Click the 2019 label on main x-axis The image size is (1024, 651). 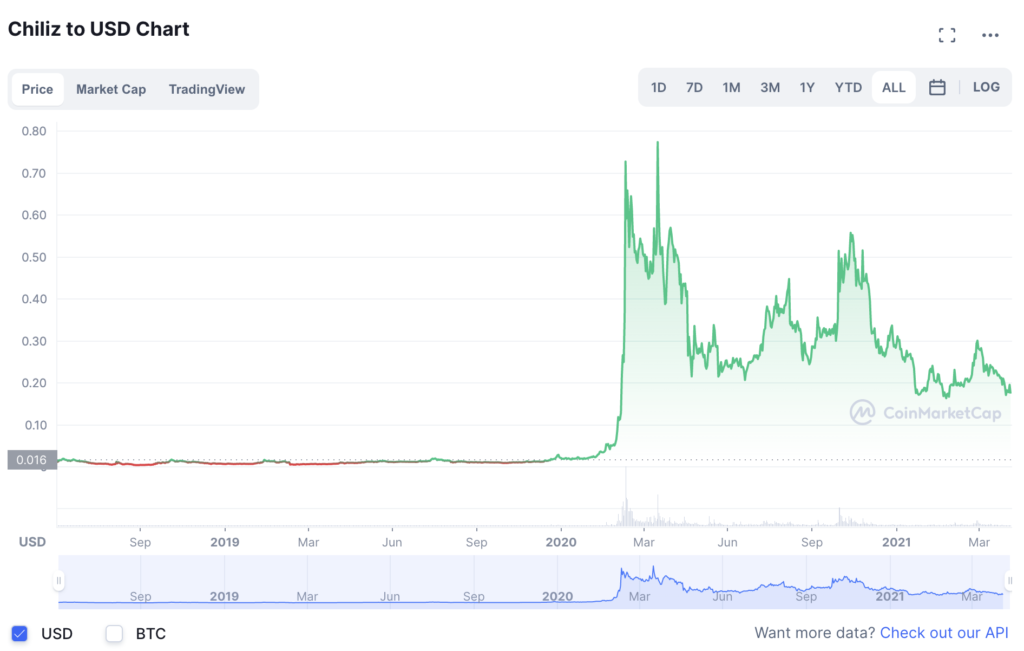[x=225, y=542]
